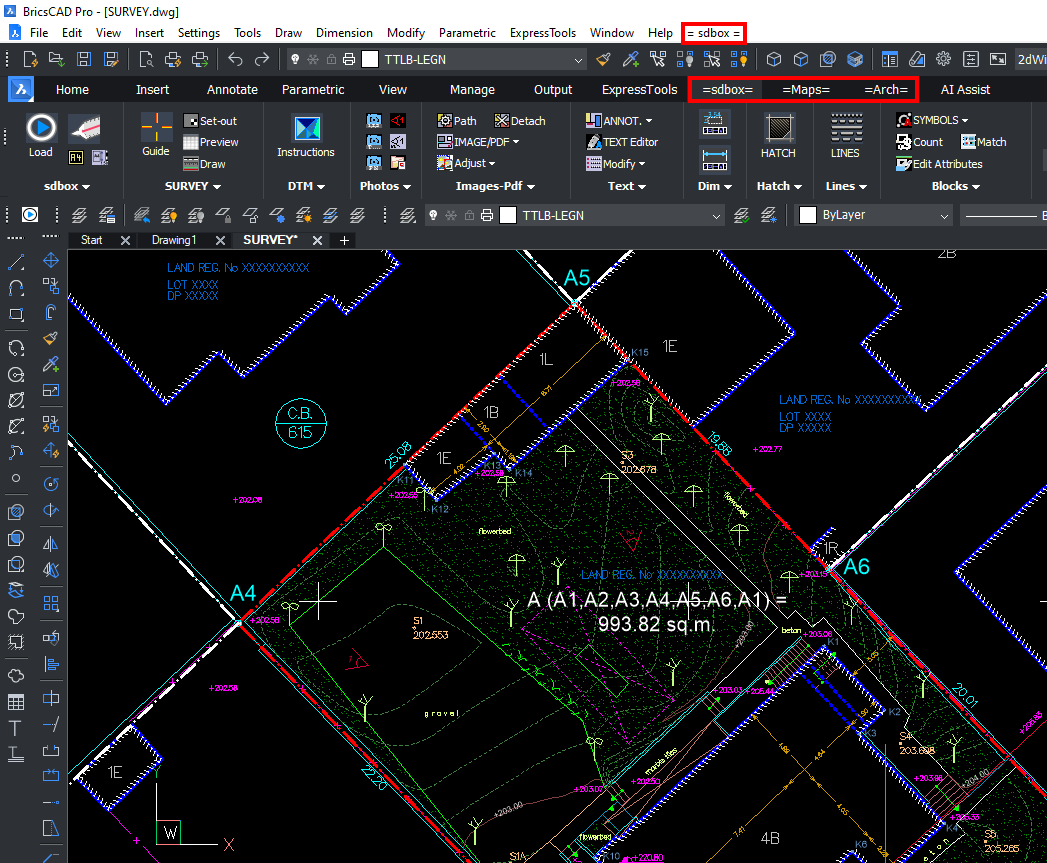Screen dimensions: 1047x863
Task: Open the Dimension menu
Action: pyautogui.click(x=344, y=33)
